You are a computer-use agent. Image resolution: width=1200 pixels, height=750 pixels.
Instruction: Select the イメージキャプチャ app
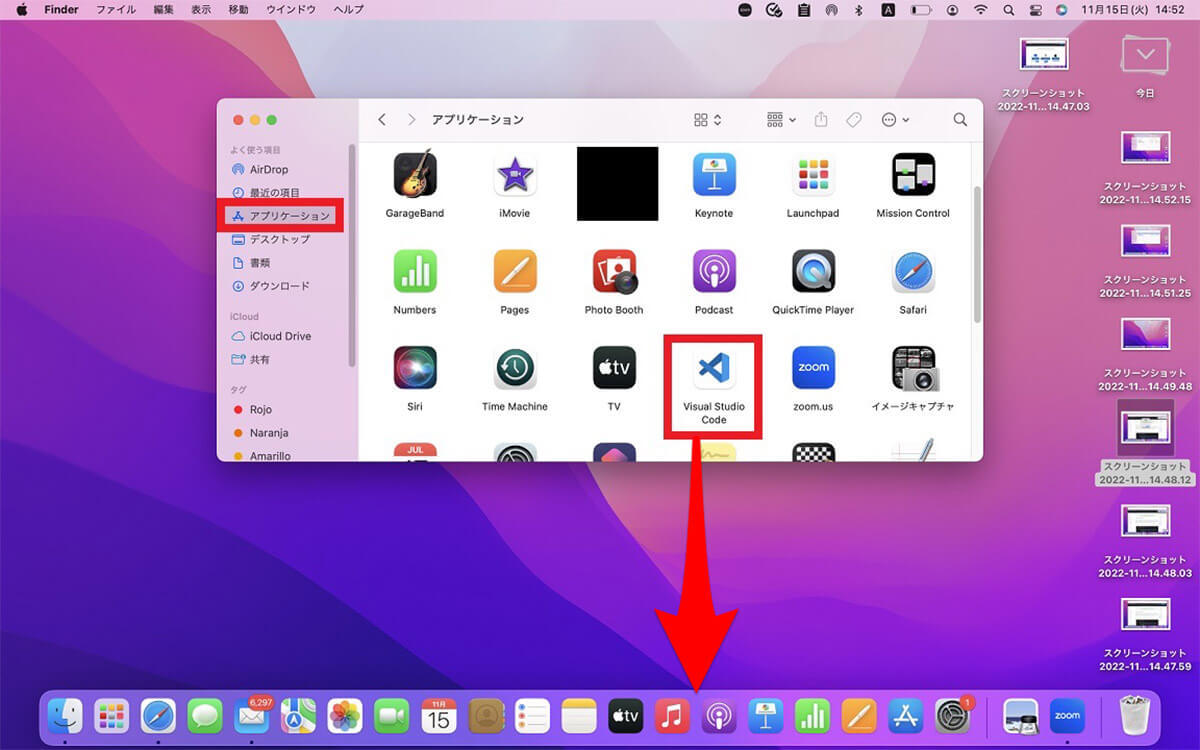913,368
